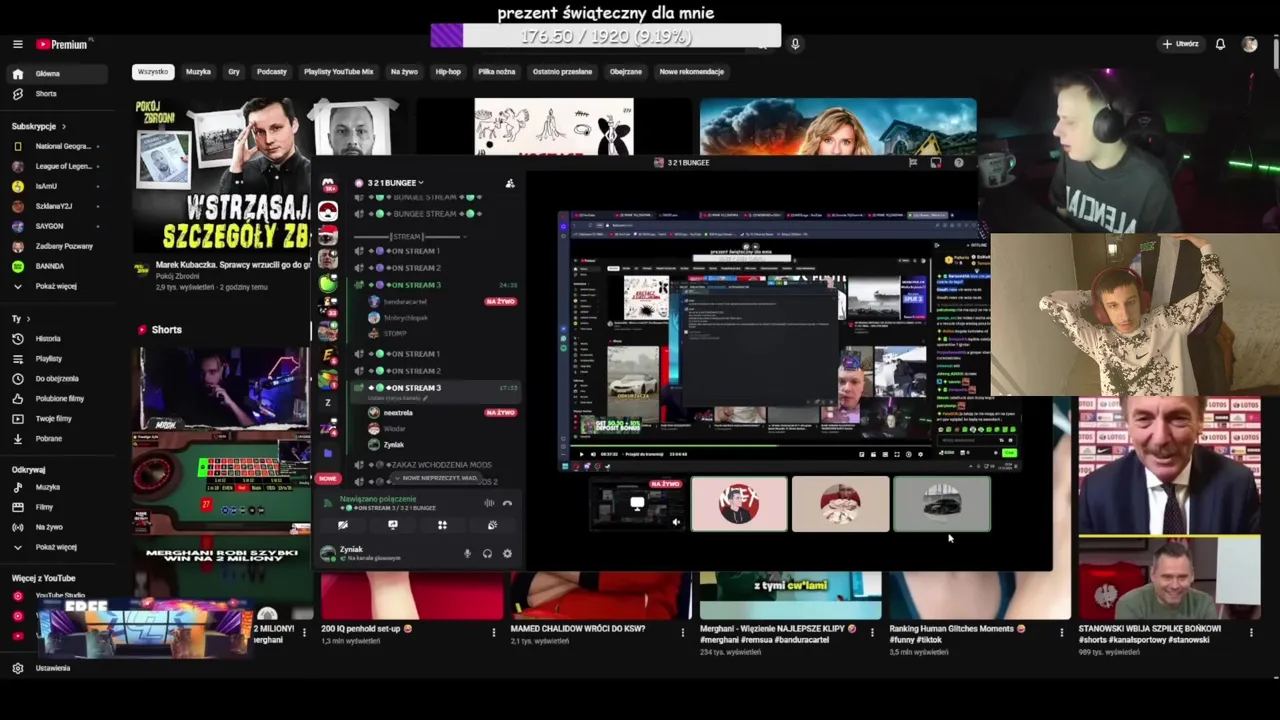Image resolution: width=1280 pixels, height=720 pixels.
Task: Click the voice search microphone icon
Action: pos(795,44)
